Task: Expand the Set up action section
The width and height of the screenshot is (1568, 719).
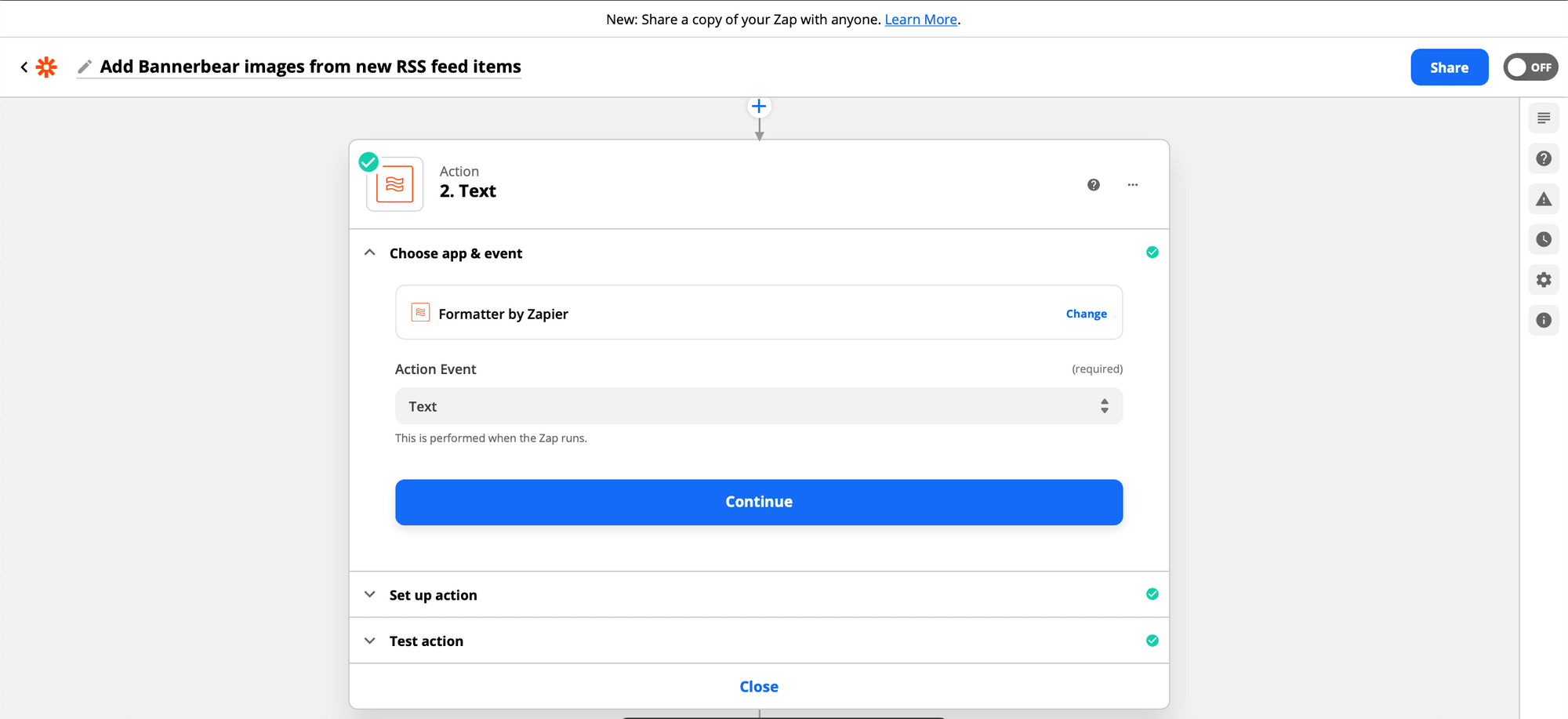Action: pos(370,594)
